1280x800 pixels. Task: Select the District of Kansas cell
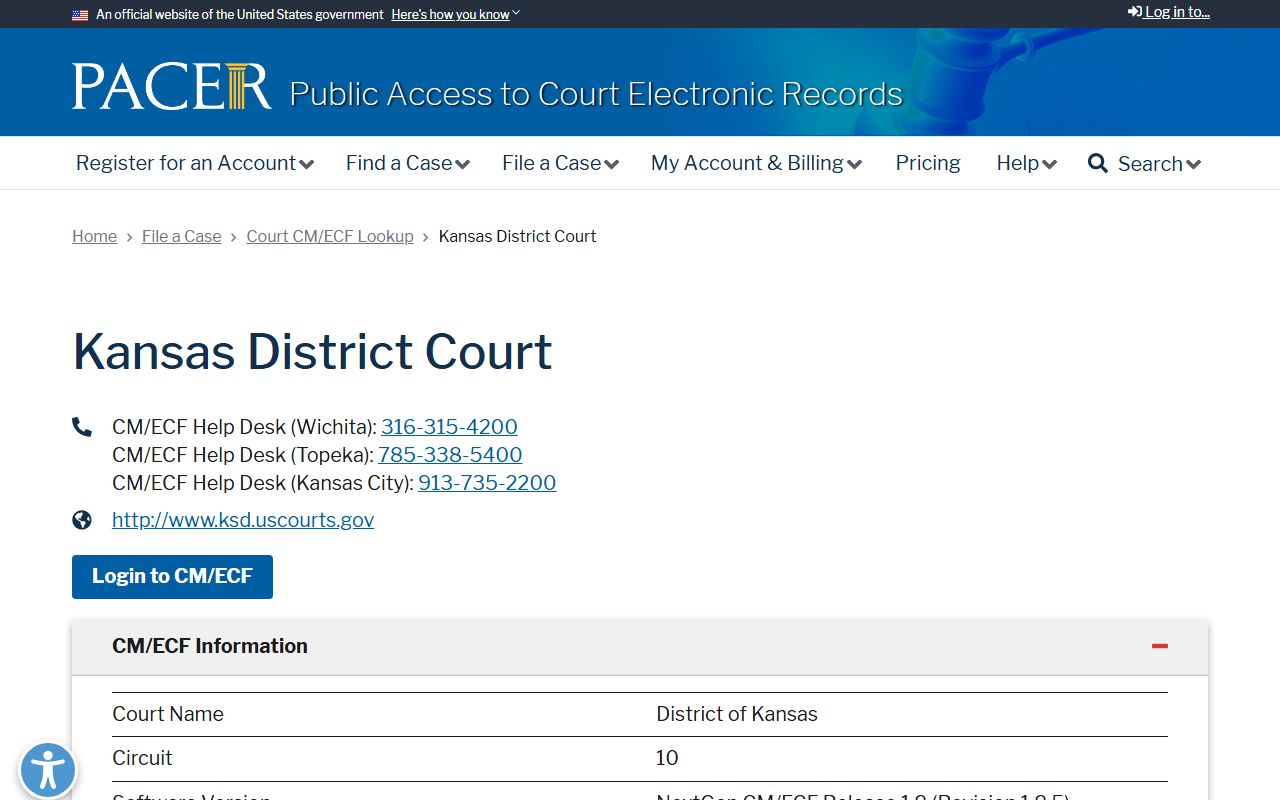[737, 714]
